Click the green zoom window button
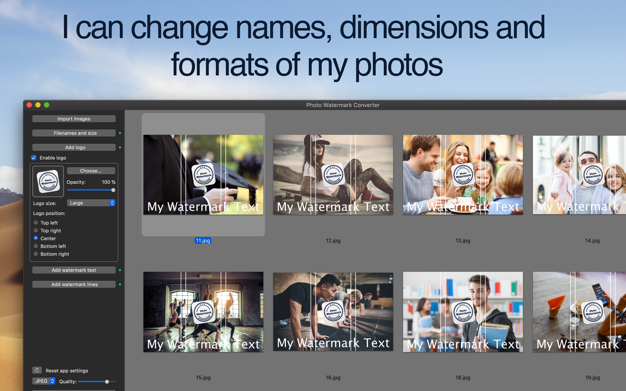 [47, 105]
